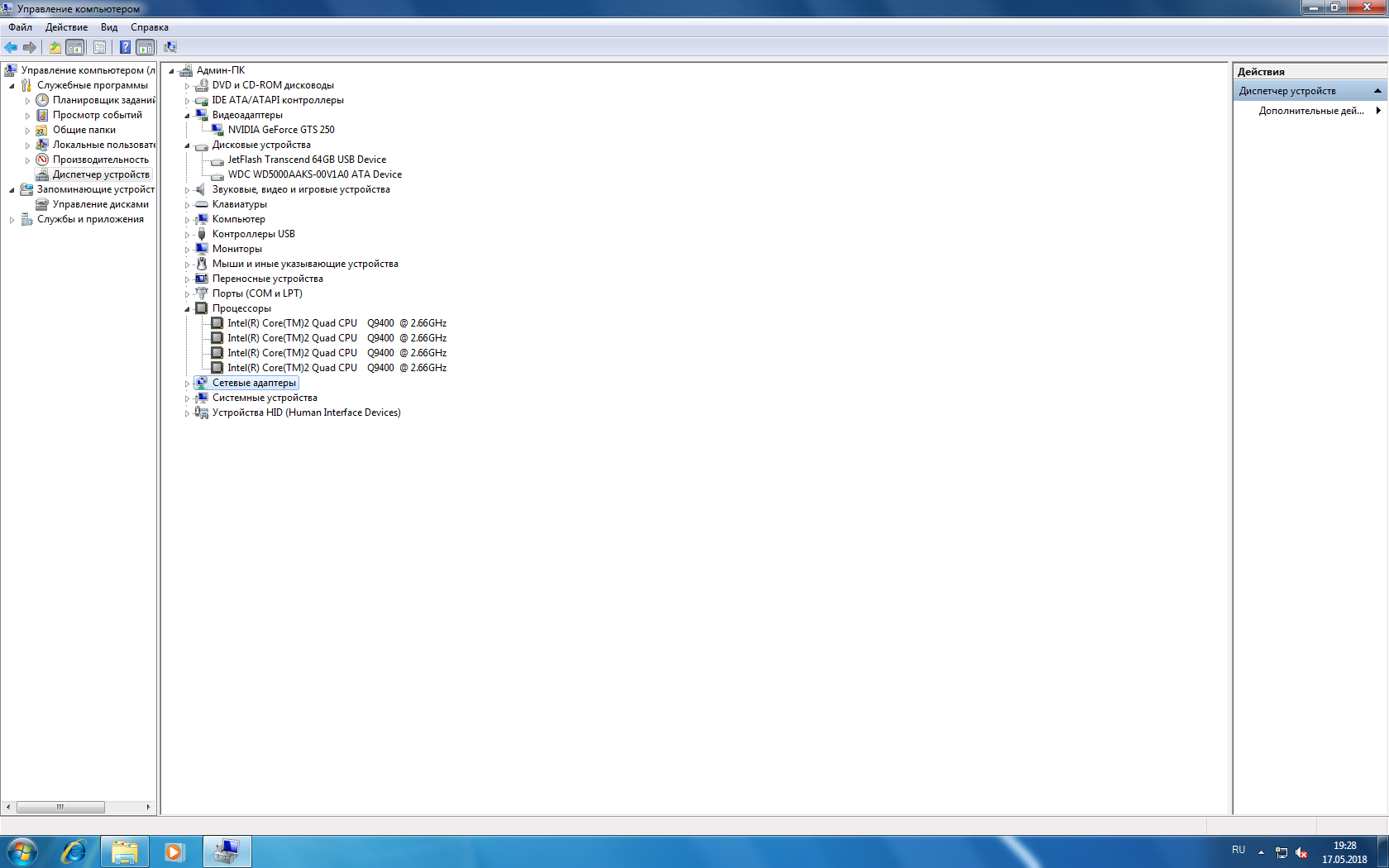Image resolution: width=1389 pixels, height=868 pixels.
Task: Click the Процессоры chip icon
Action: [x=202, y=308]
